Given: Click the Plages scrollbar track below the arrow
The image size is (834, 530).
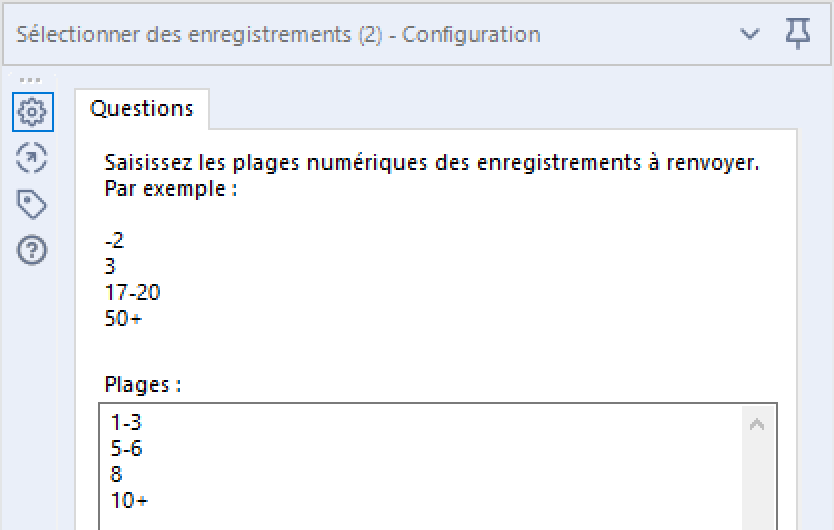Looking at the screenshot, I should pyautogui.click(x=757, y=485).
